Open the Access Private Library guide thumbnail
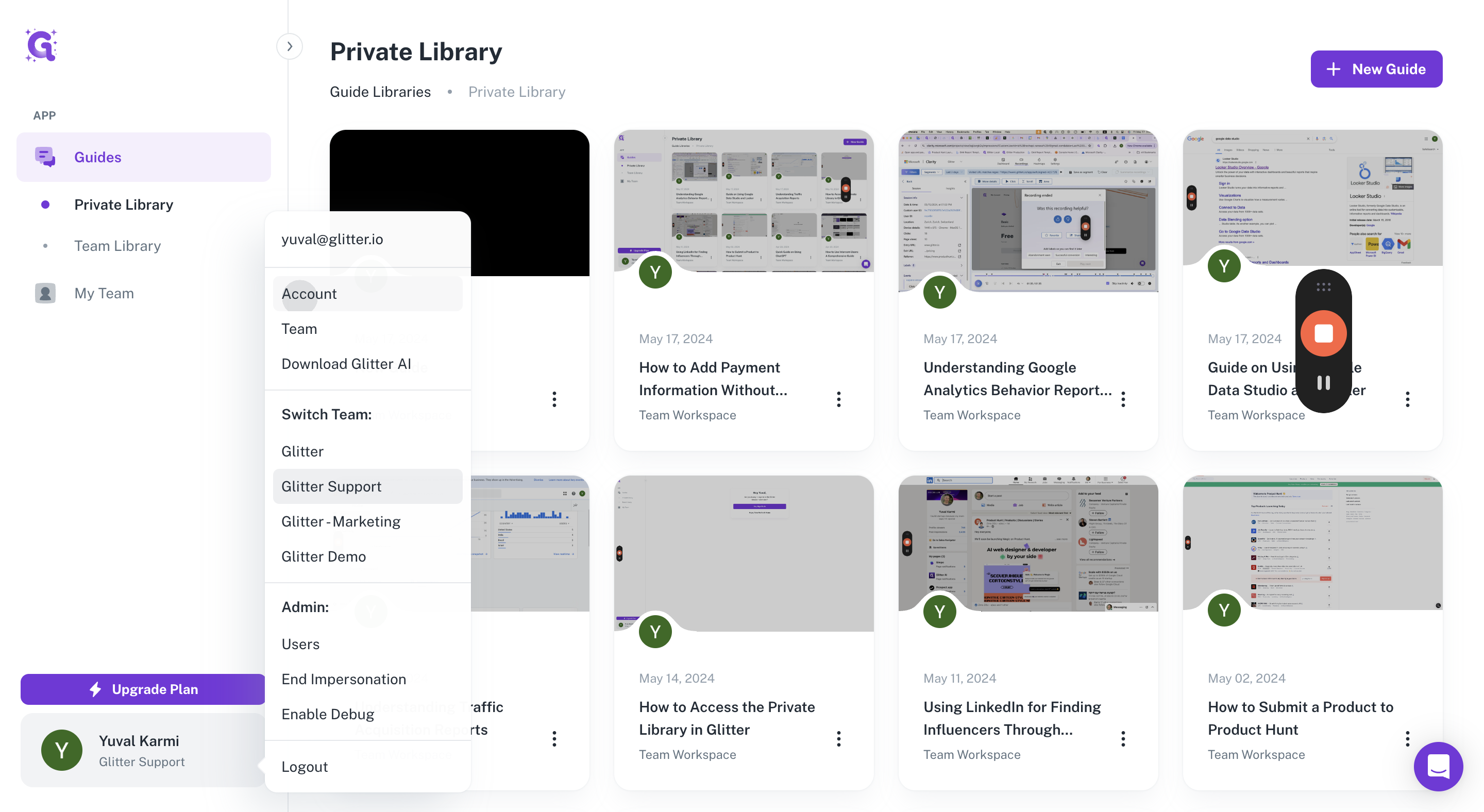This screenshot has width=1484, height=812. click(x=744, y=553)
